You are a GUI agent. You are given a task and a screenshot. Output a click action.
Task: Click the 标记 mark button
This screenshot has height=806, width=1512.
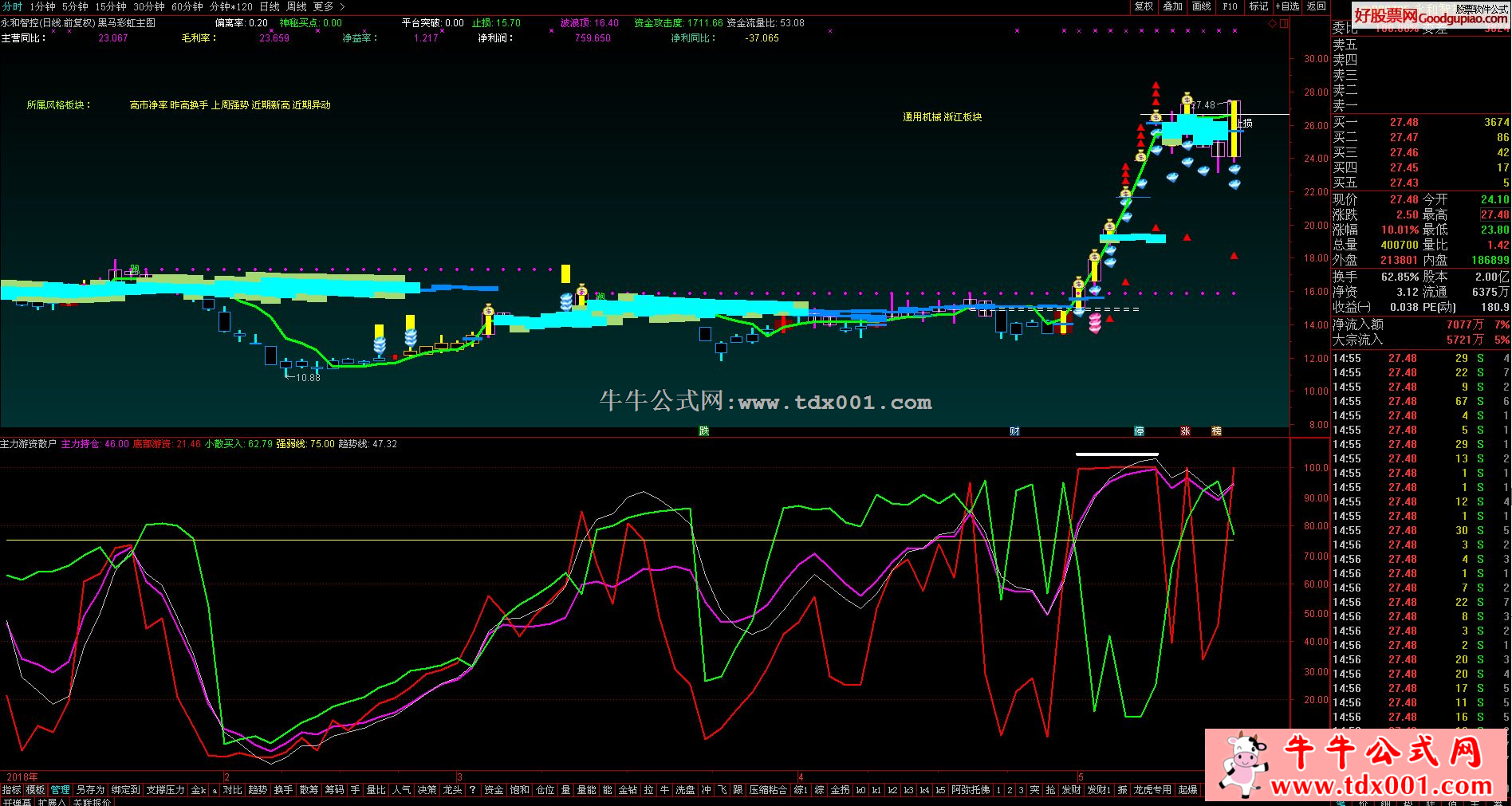(x=1258, y=6)
